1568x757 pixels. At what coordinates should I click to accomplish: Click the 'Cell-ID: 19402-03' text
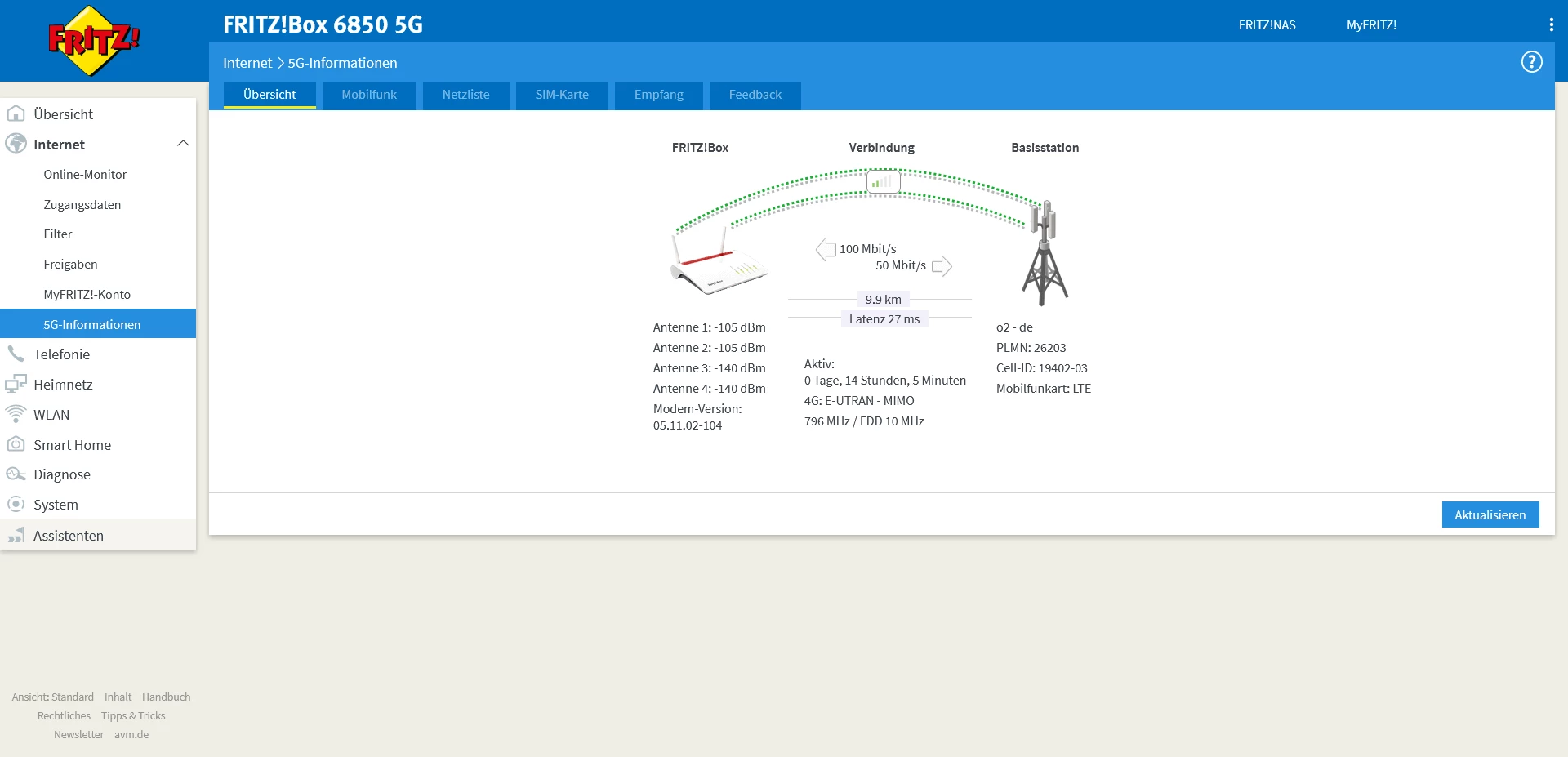[1042, 368]
